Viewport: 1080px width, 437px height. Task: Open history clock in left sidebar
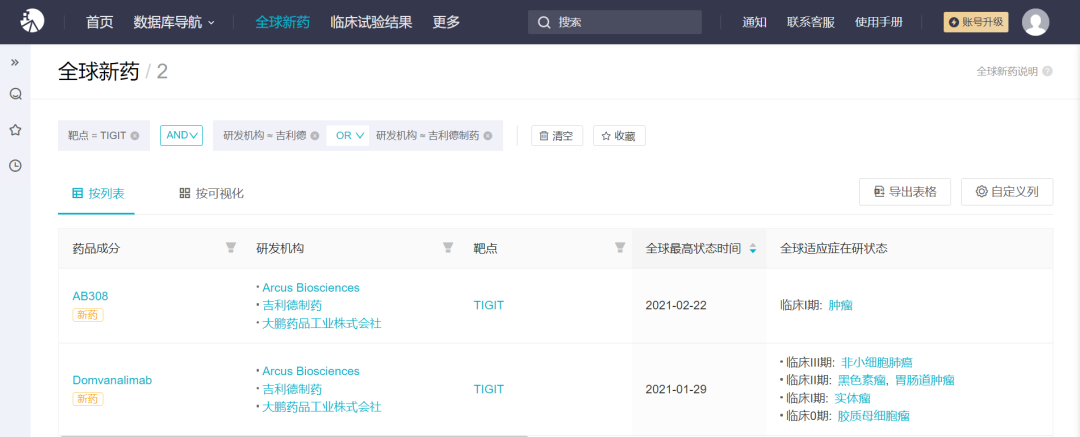[15, 165]
